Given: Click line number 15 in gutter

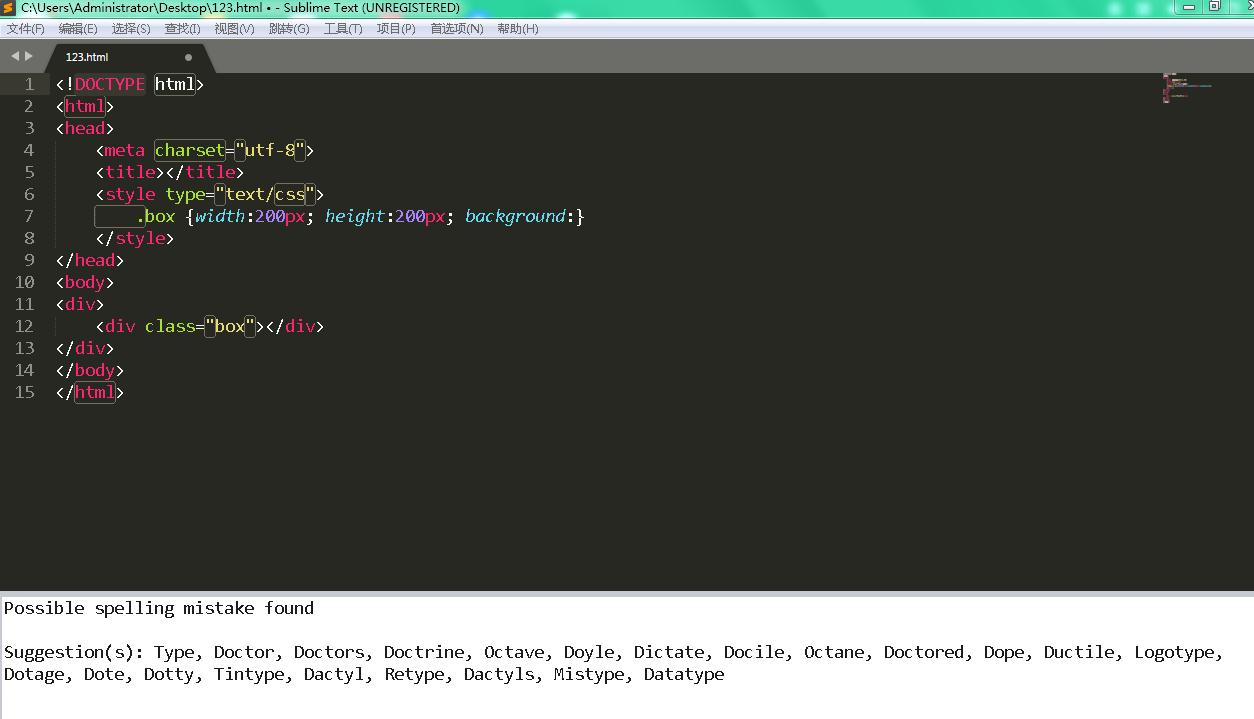Looking at the screenshot, I should (24, 392).
